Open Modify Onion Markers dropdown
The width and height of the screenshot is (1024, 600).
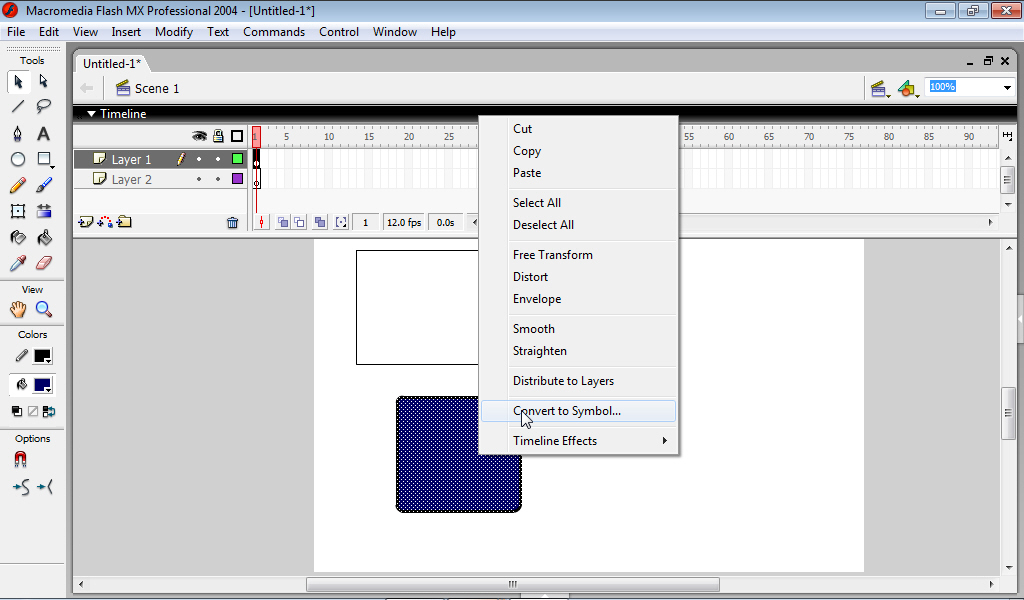pyautogui.click(x=341, y=223)
